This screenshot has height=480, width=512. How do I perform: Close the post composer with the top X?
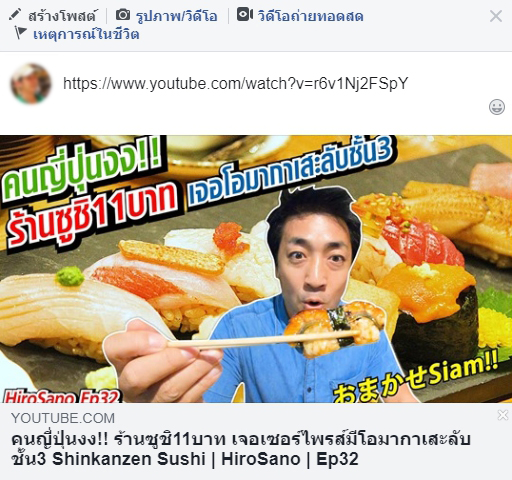(496, 16)
